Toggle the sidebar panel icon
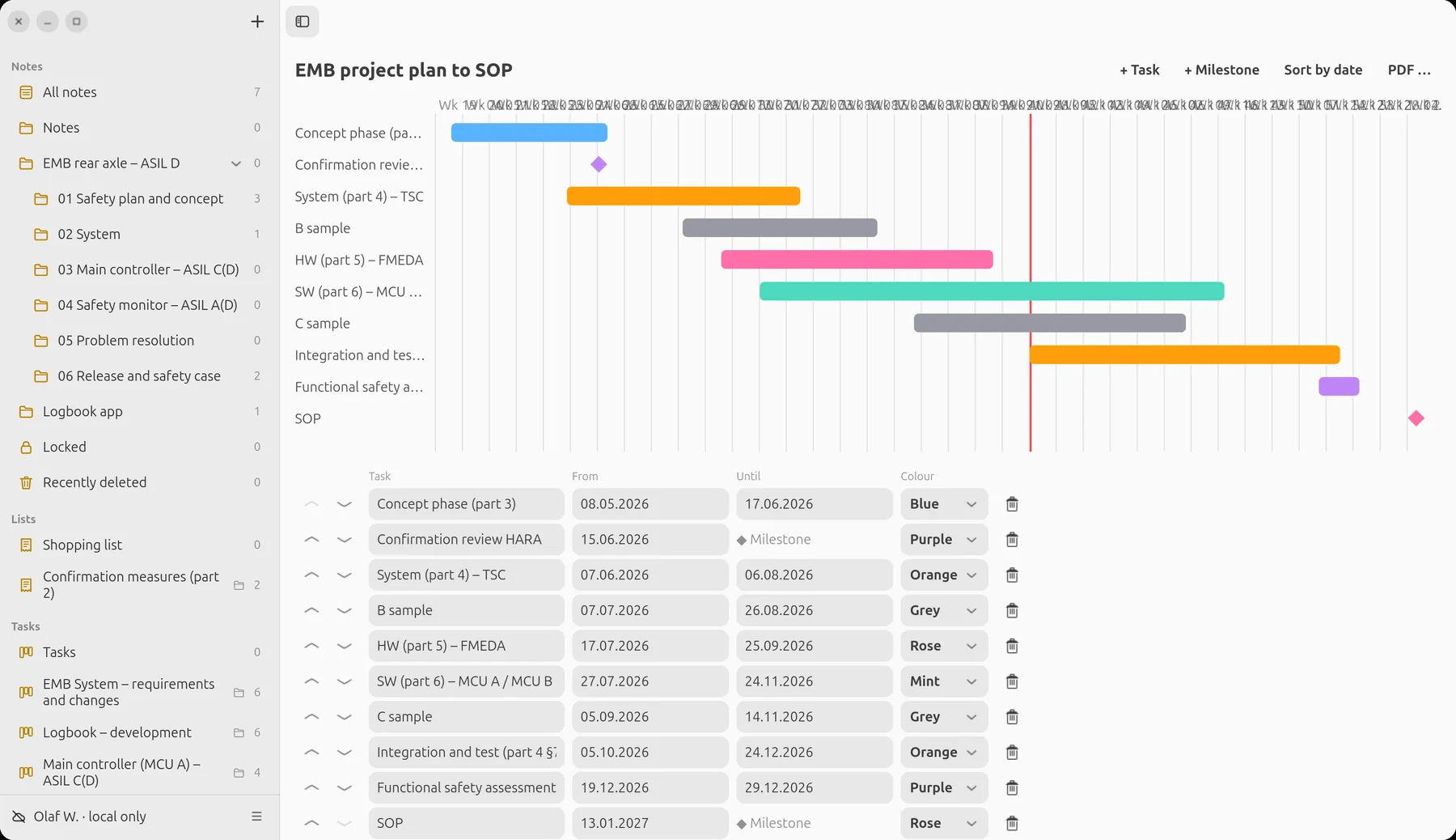Screen dimensions: 1456x840 303,22
